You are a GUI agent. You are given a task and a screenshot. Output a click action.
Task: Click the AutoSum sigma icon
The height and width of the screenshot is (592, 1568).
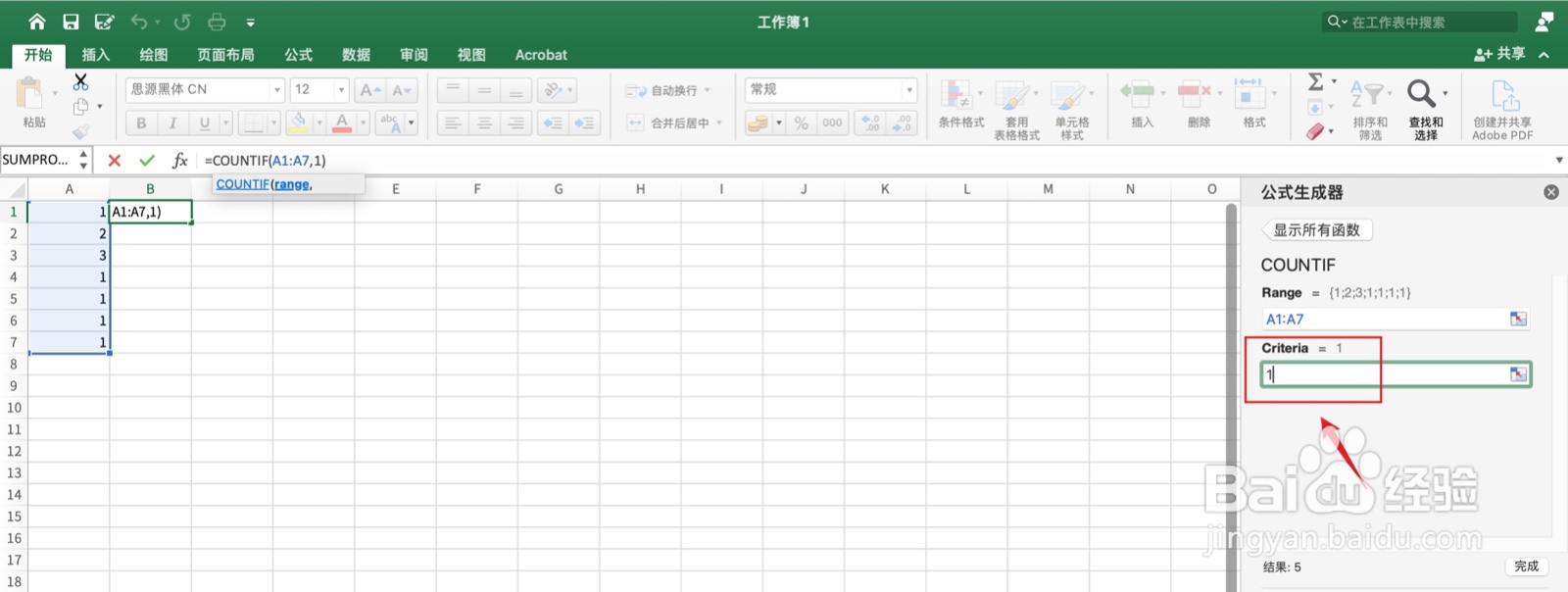pyautogui.click(x=1316, y=81)
